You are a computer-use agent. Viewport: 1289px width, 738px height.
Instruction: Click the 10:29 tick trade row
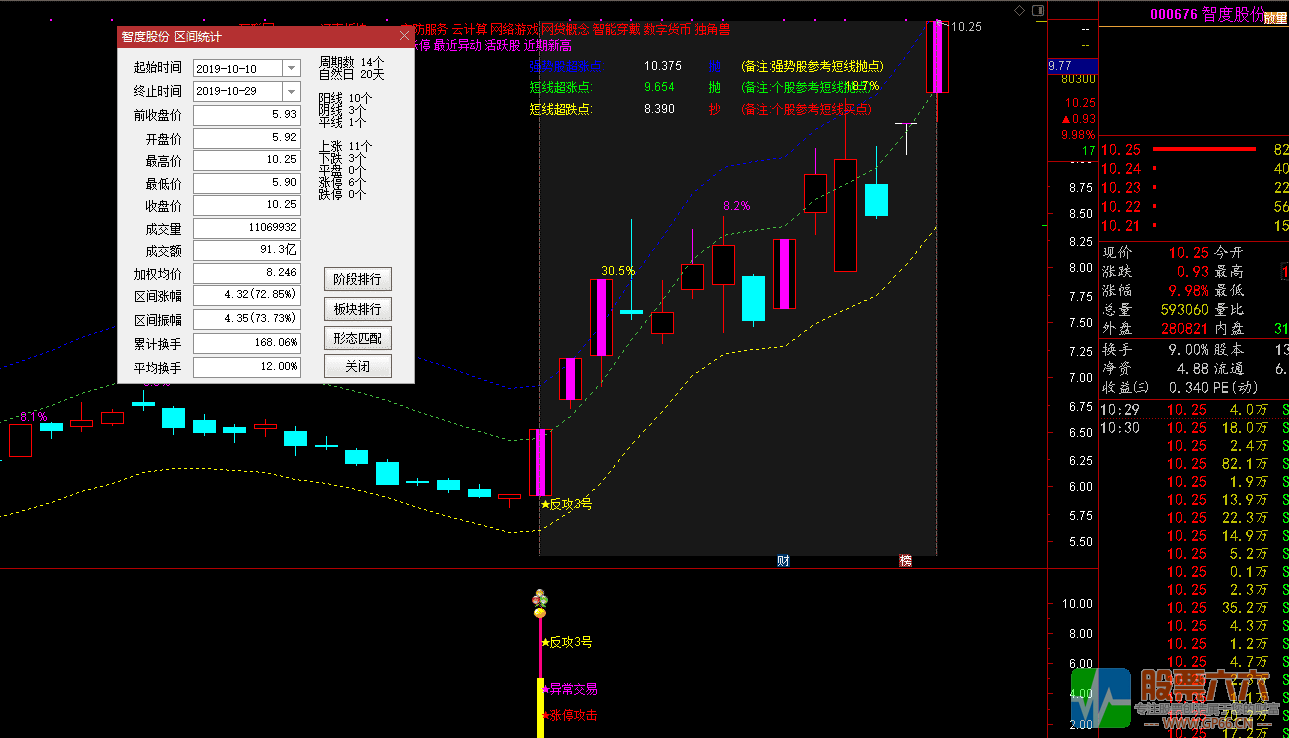click(1194, 410)
